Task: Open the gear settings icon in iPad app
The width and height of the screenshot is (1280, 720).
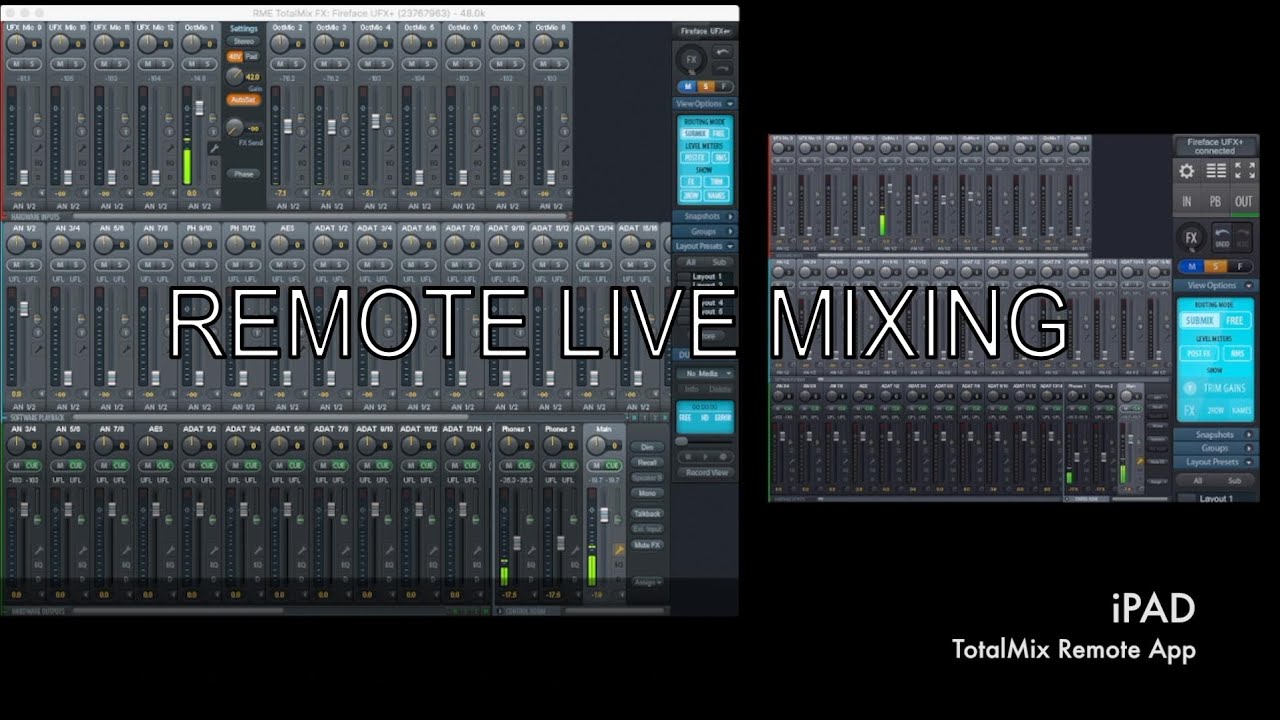Action: coord(1187,171)
